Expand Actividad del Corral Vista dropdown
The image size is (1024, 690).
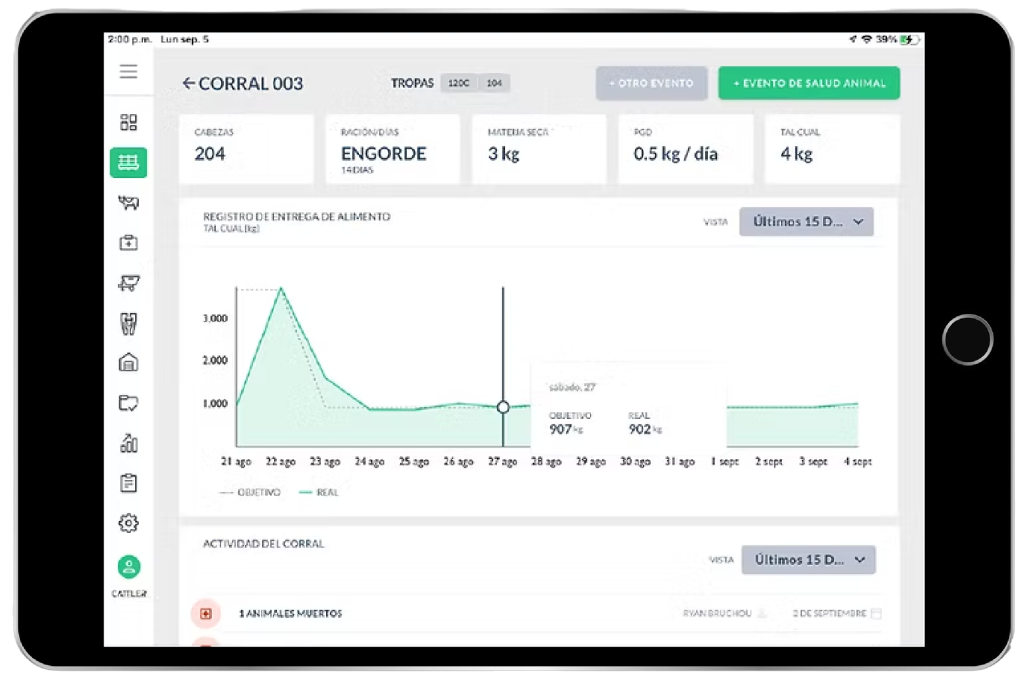point(808,560)
